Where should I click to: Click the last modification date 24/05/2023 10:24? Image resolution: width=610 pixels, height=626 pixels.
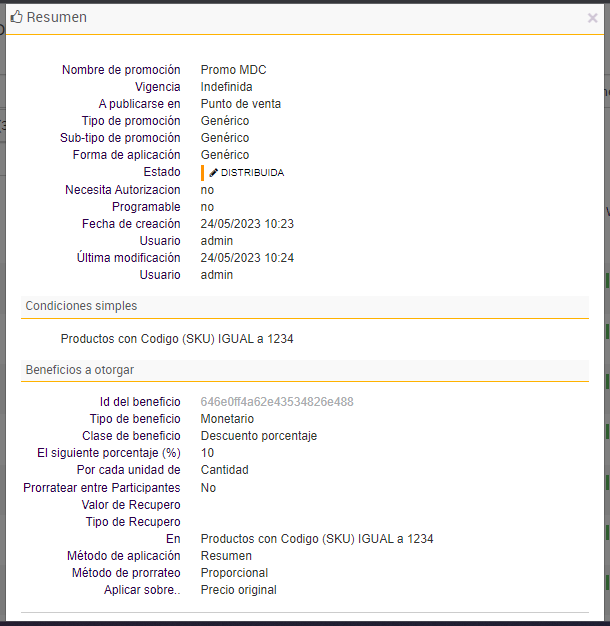pyautogui.click(x=247, y=258)
